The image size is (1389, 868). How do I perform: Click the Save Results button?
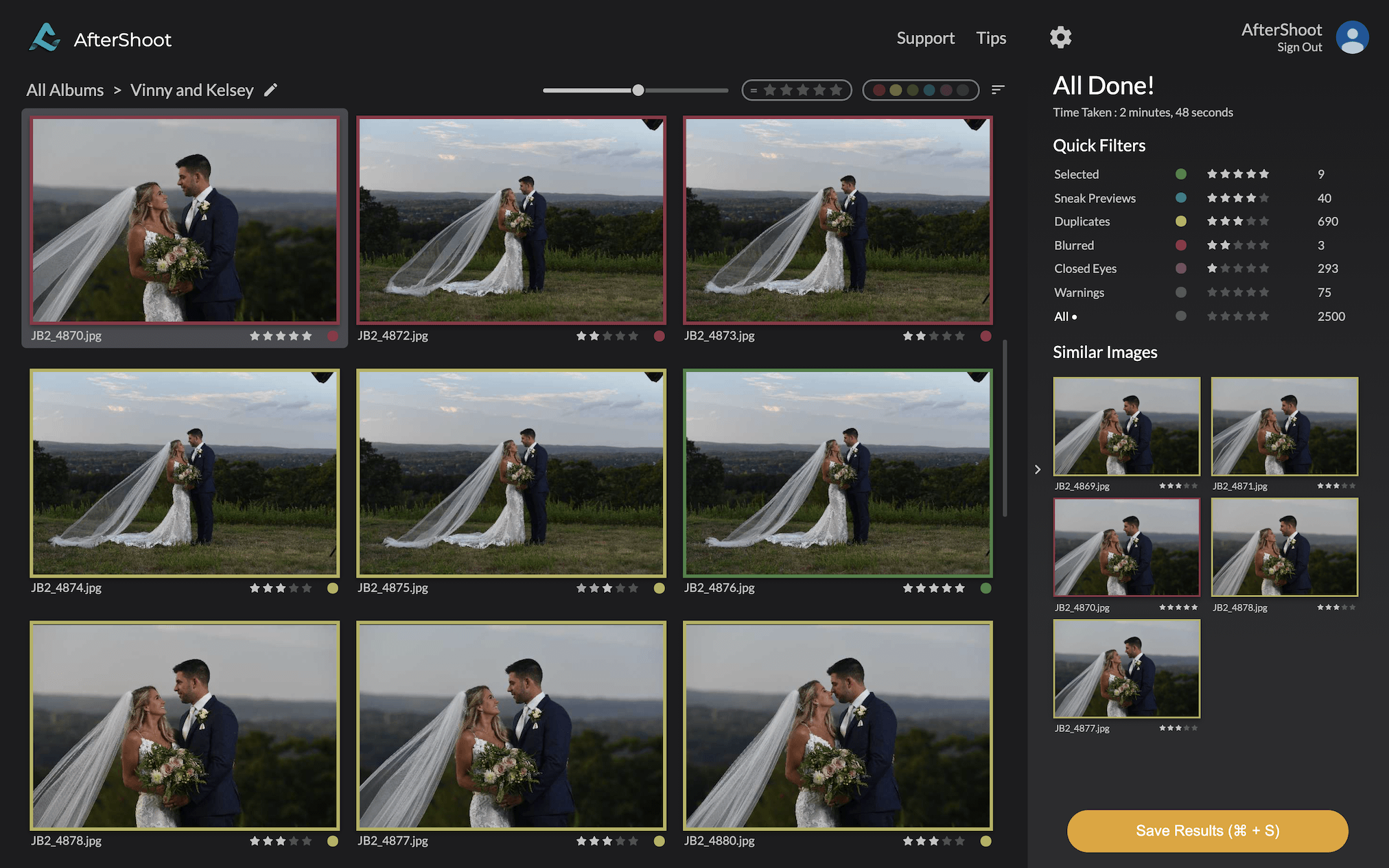coord(1207,831)
